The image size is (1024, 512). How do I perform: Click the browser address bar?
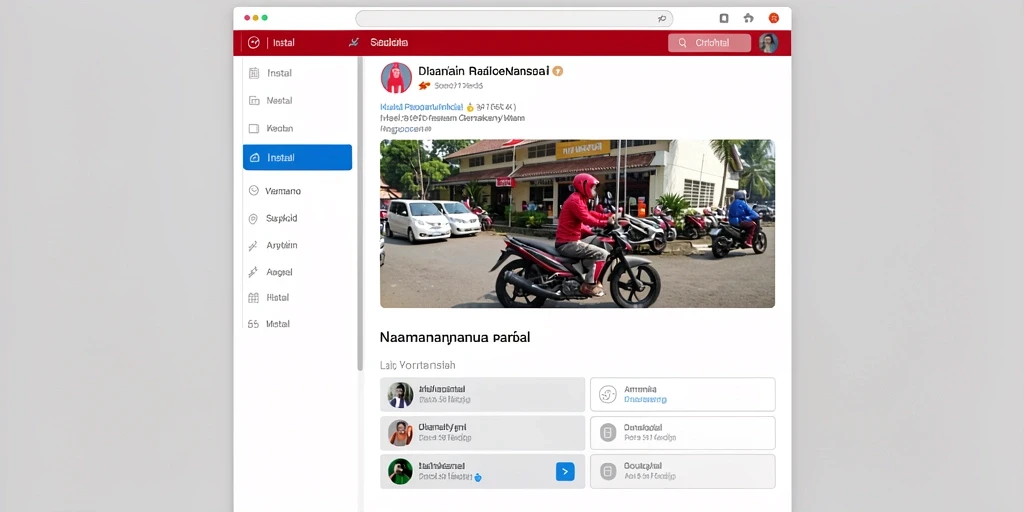click(514, 18)
